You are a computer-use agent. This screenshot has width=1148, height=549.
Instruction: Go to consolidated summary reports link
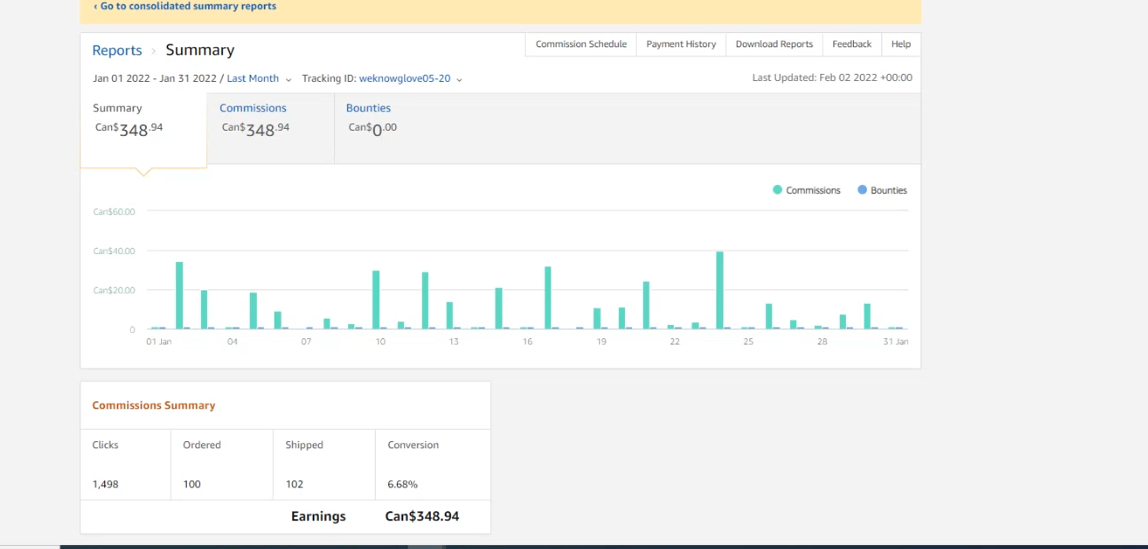[185, 7]
